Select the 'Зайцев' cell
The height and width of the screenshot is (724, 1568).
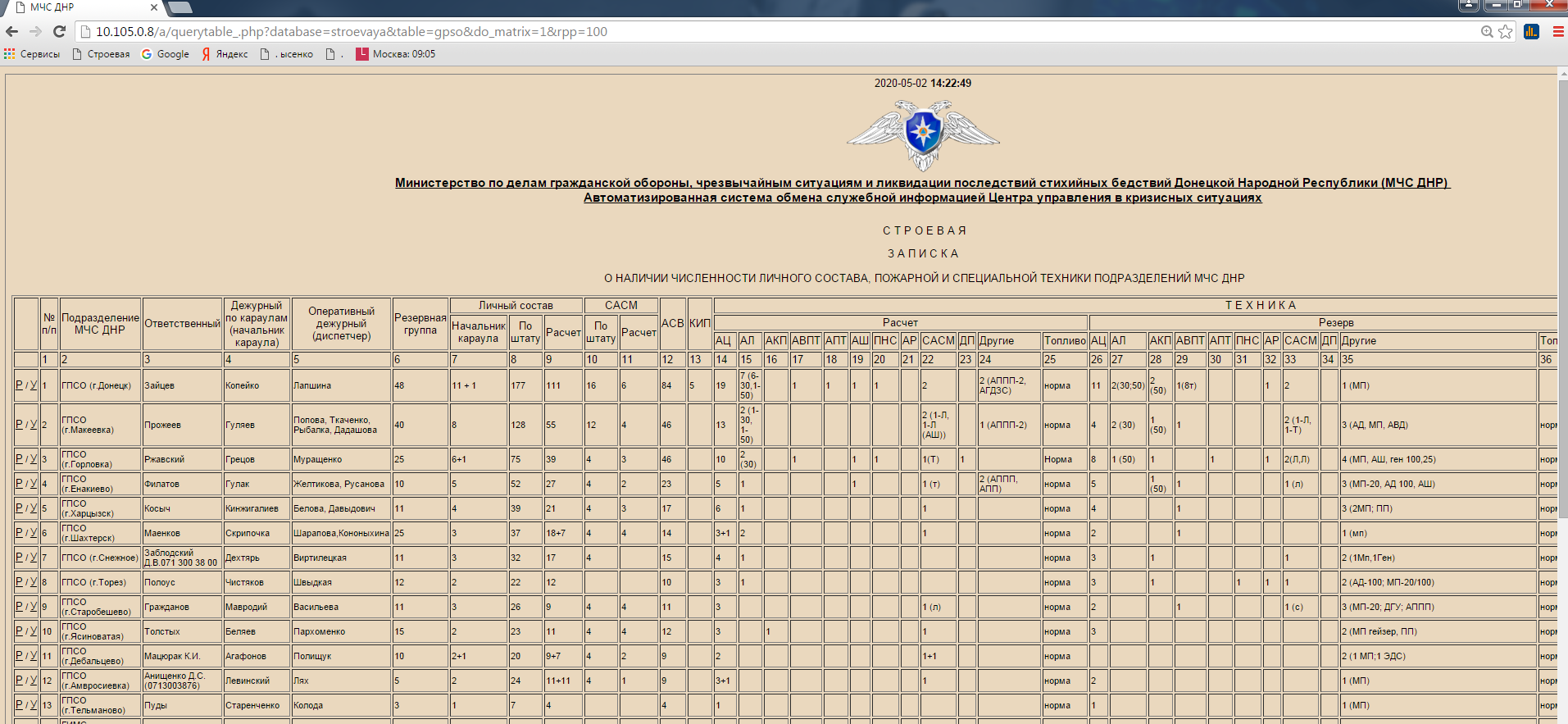[183, 385]
